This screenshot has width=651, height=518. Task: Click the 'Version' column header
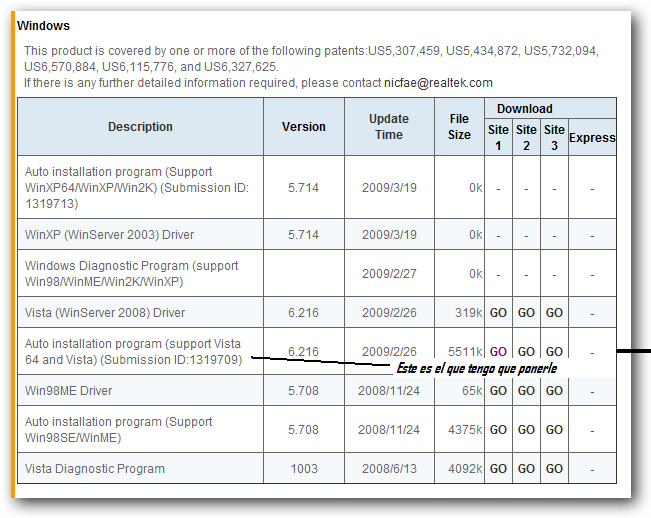[x=303, y=127]
